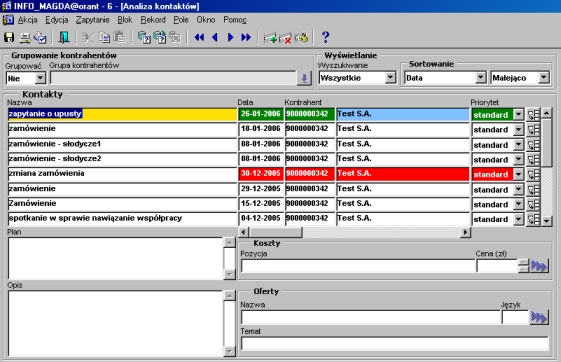561x362 pixels.
Task: Click triple-arrow button in Oferty section
Action: (539, 317)
